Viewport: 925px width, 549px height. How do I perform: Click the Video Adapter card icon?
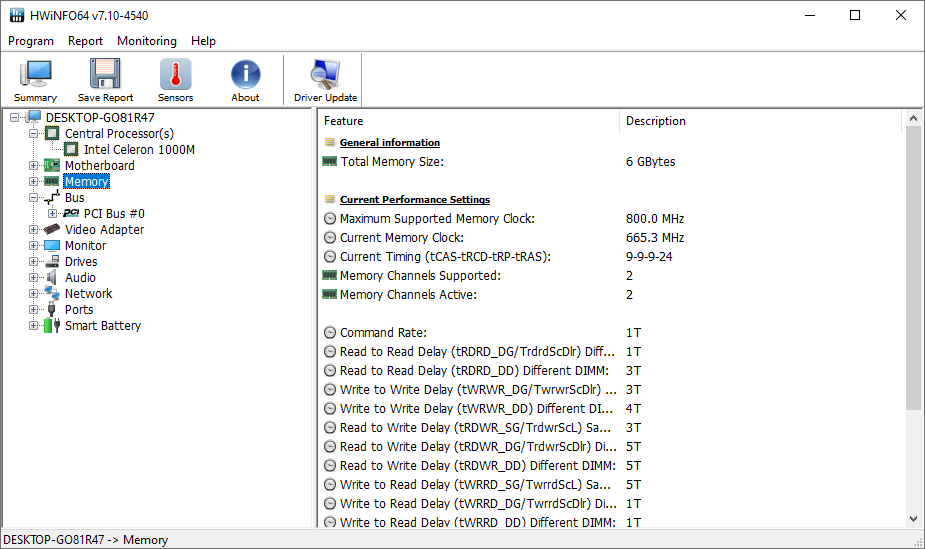coord(53,229)
